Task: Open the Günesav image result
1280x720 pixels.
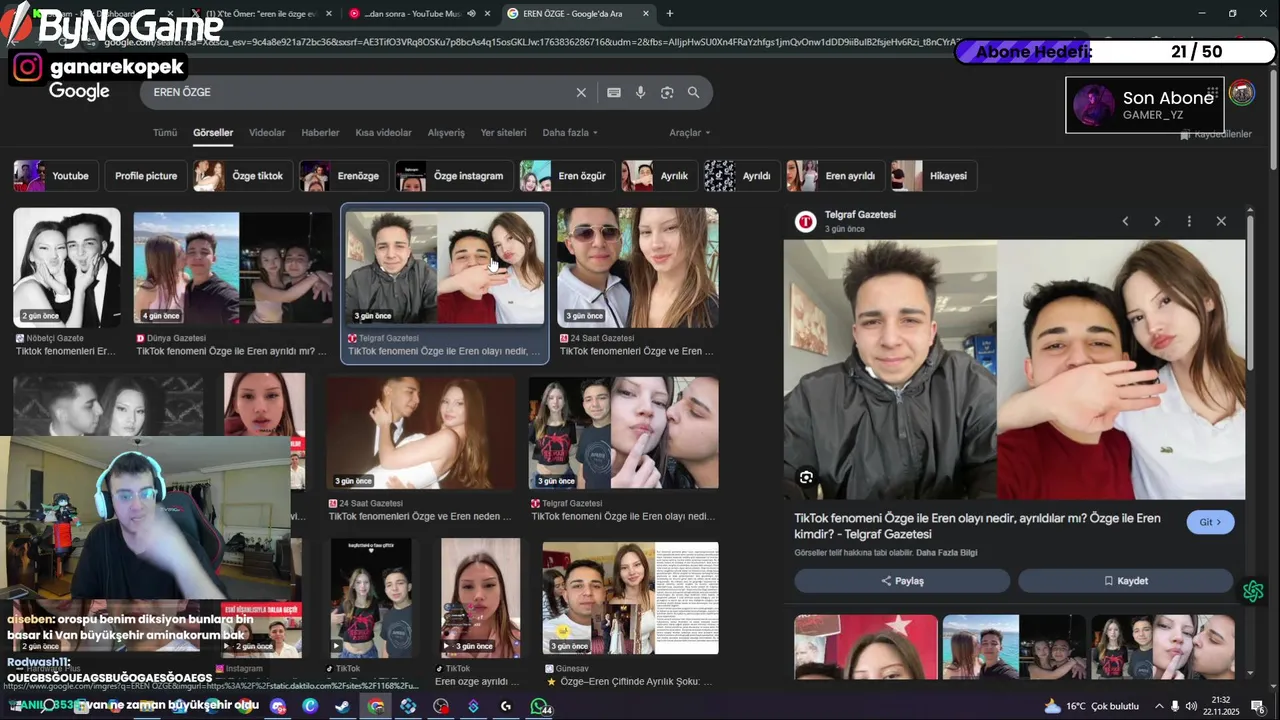Action: click(630, 598)
